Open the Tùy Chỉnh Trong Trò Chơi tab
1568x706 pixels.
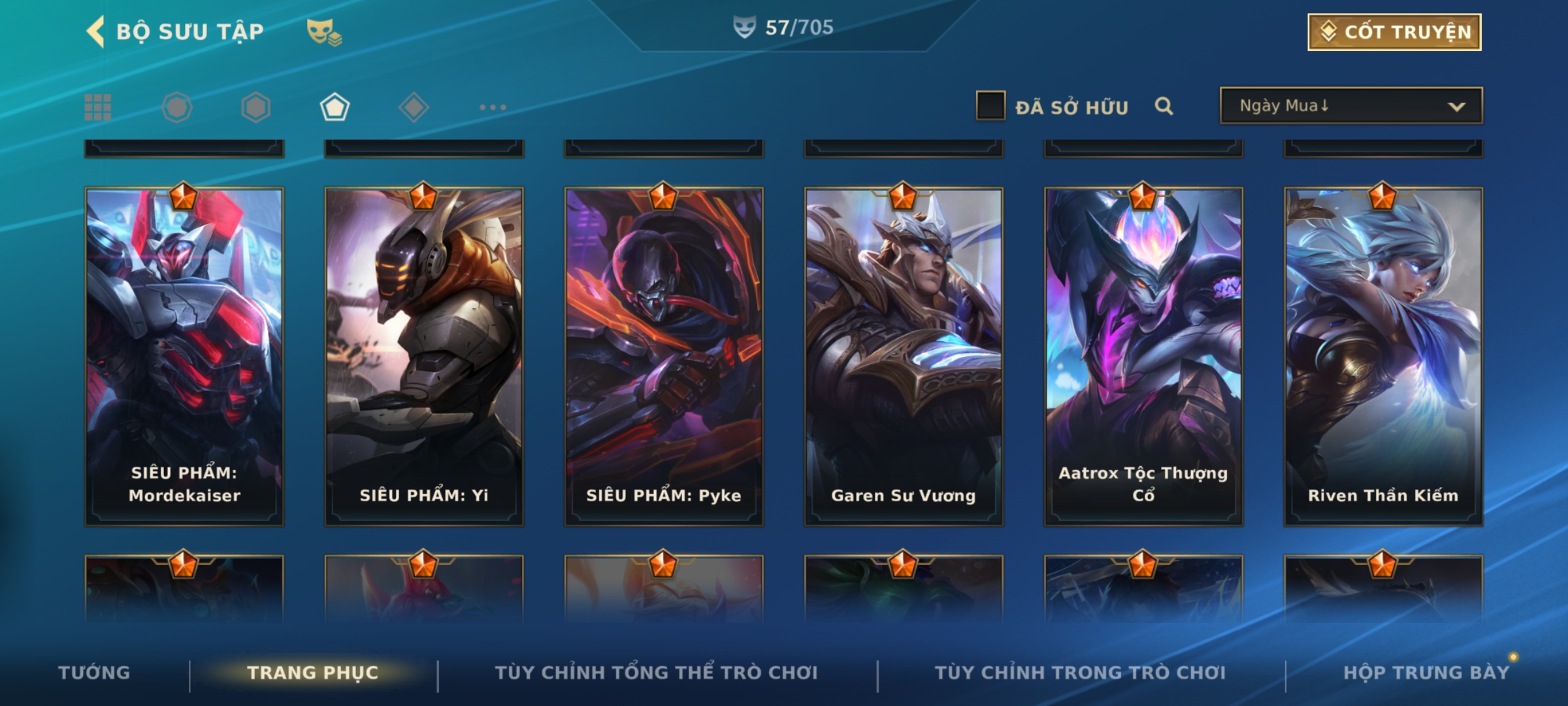[x=1081, y=673]
